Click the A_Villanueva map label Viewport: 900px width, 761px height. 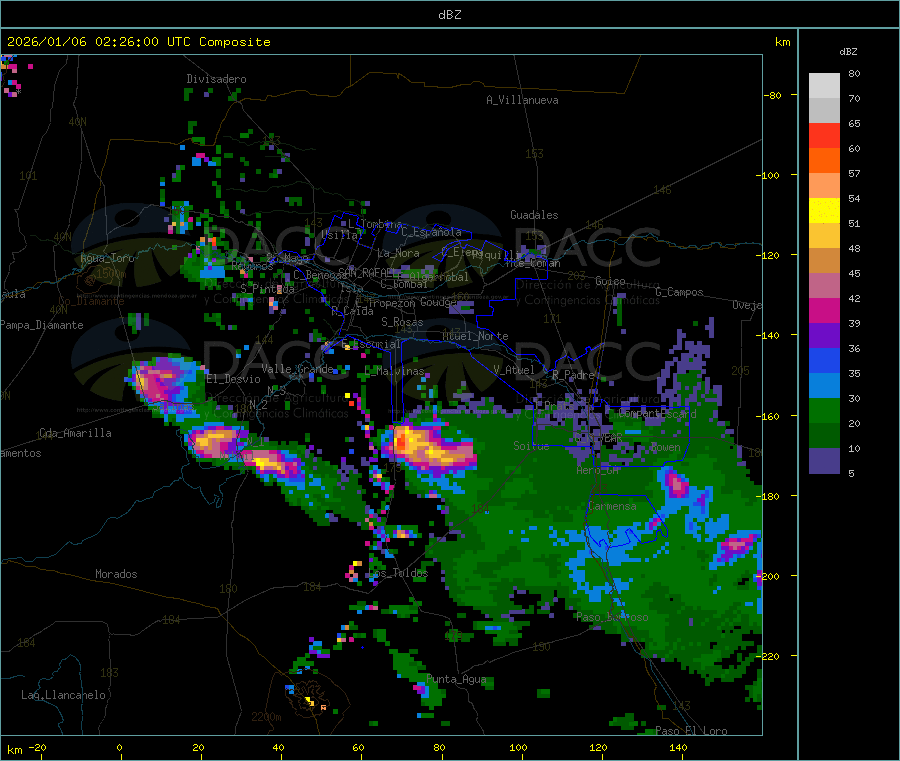tap(522, 100)
